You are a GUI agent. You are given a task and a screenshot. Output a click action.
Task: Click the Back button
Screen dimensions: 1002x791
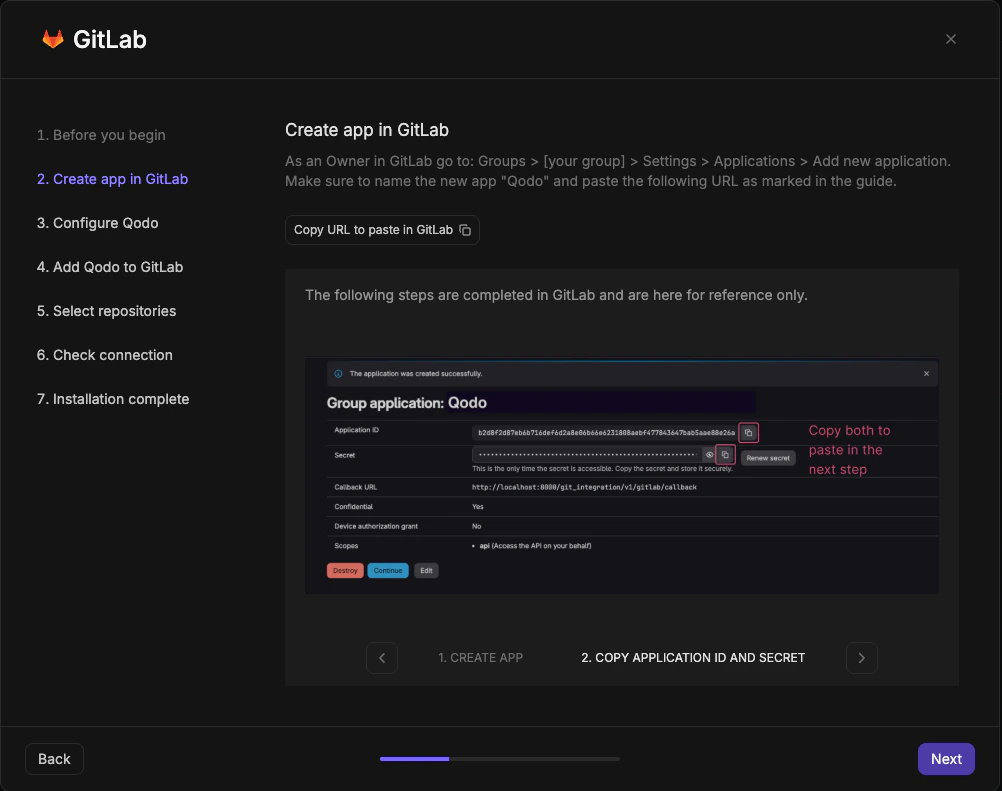(x=54, y=759)
